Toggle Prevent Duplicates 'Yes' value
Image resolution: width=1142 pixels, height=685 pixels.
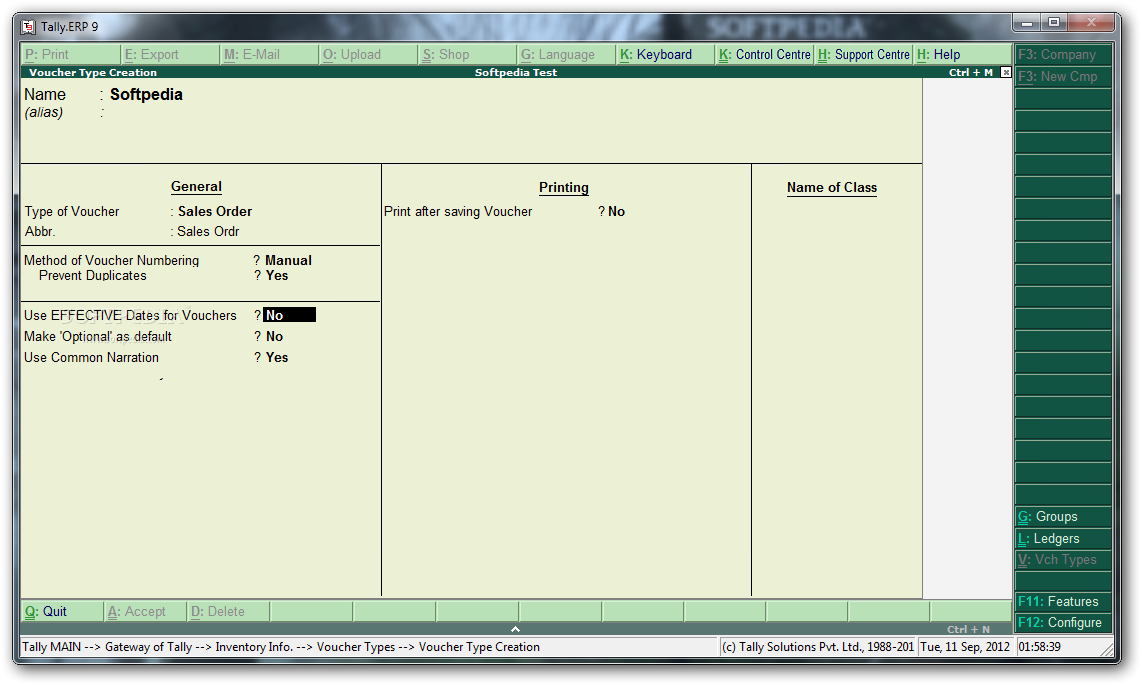277,276
